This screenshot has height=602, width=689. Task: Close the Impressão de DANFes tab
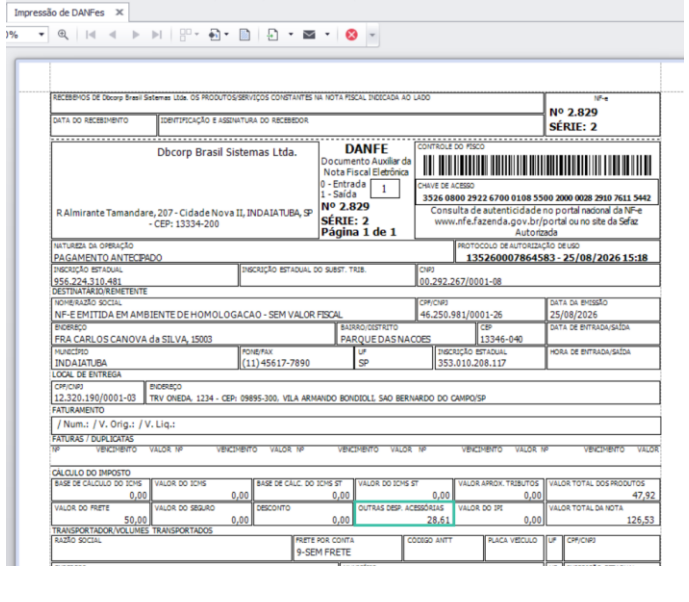click(119, 12)
